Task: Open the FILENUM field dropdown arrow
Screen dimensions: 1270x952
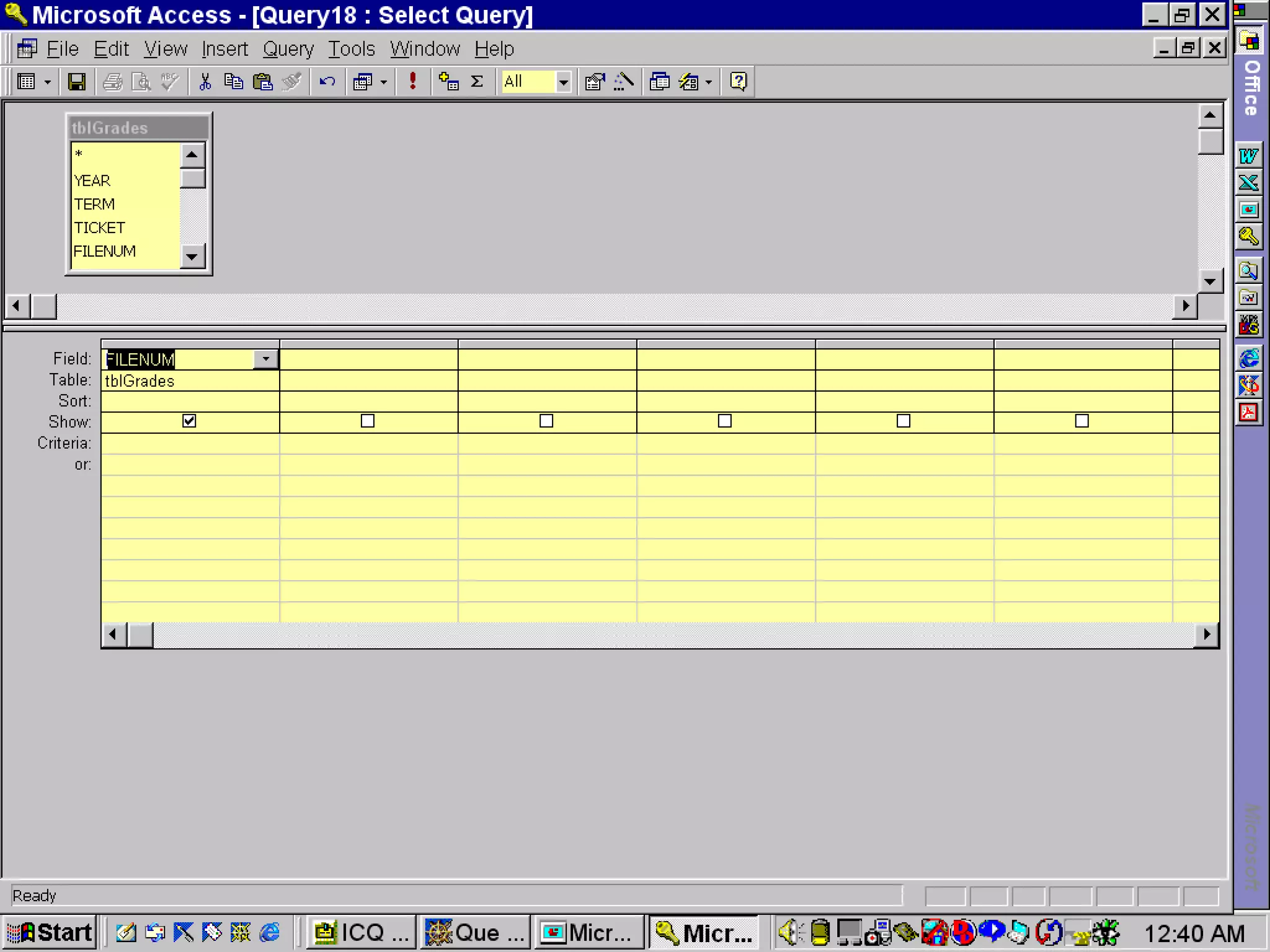Action: (x=265, y=359)
